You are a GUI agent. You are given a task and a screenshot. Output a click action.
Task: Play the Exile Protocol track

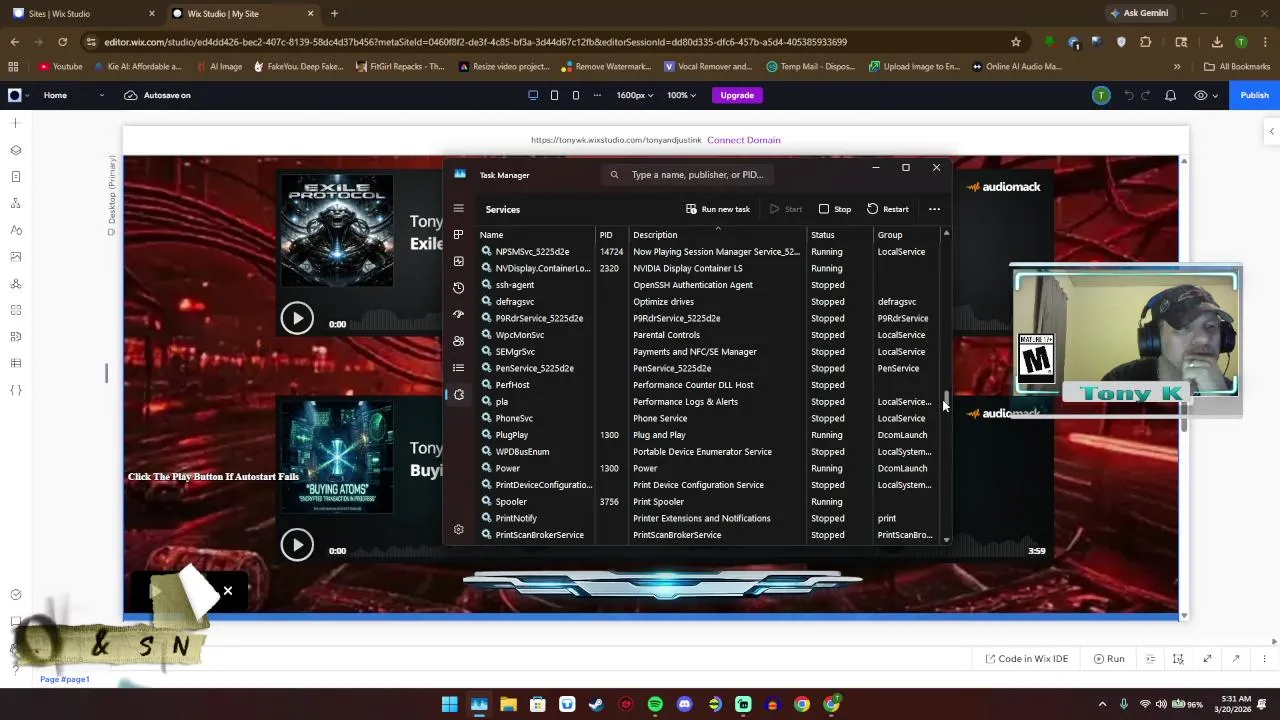pos(296,318)
